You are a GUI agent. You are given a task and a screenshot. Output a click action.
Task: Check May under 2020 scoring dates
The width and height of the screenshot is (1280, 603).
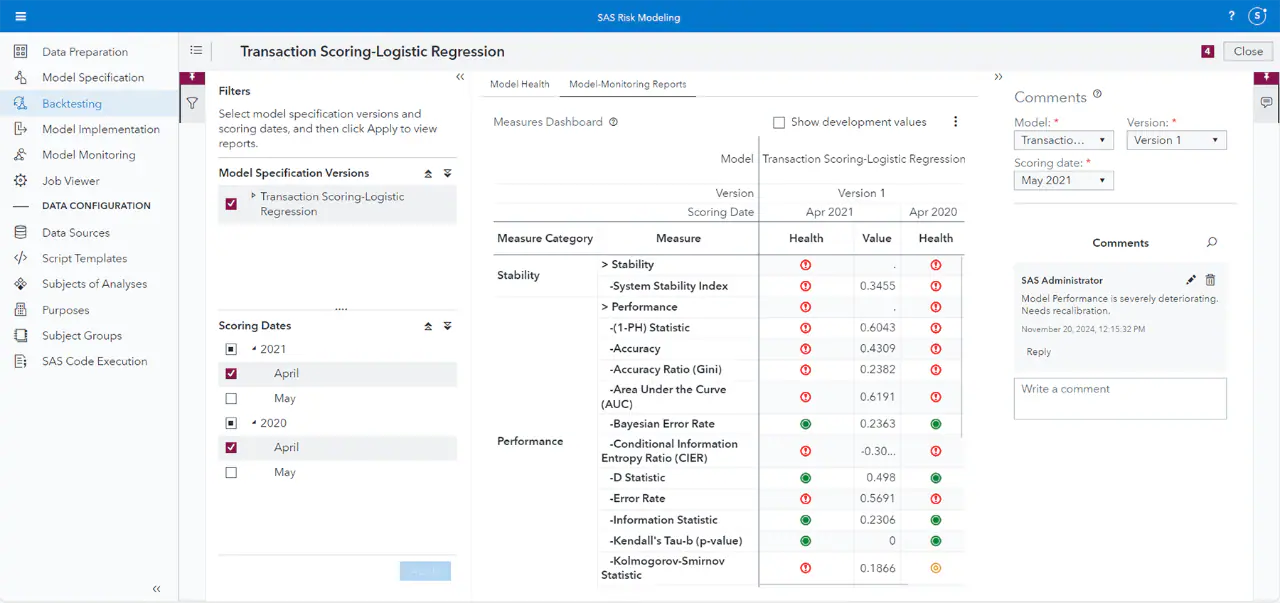tap(230, 472)
